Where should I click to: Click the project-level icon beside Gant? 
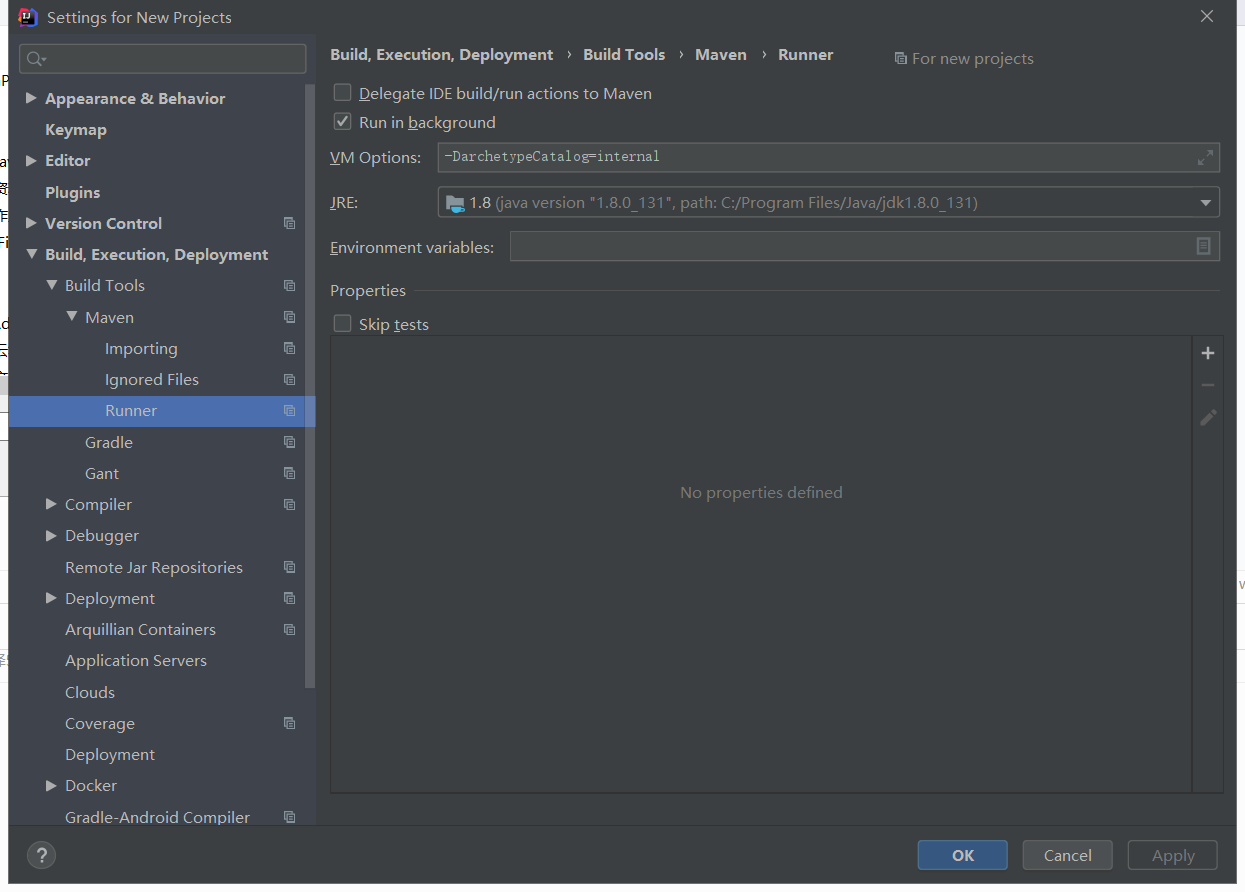[x=289, y=473]
